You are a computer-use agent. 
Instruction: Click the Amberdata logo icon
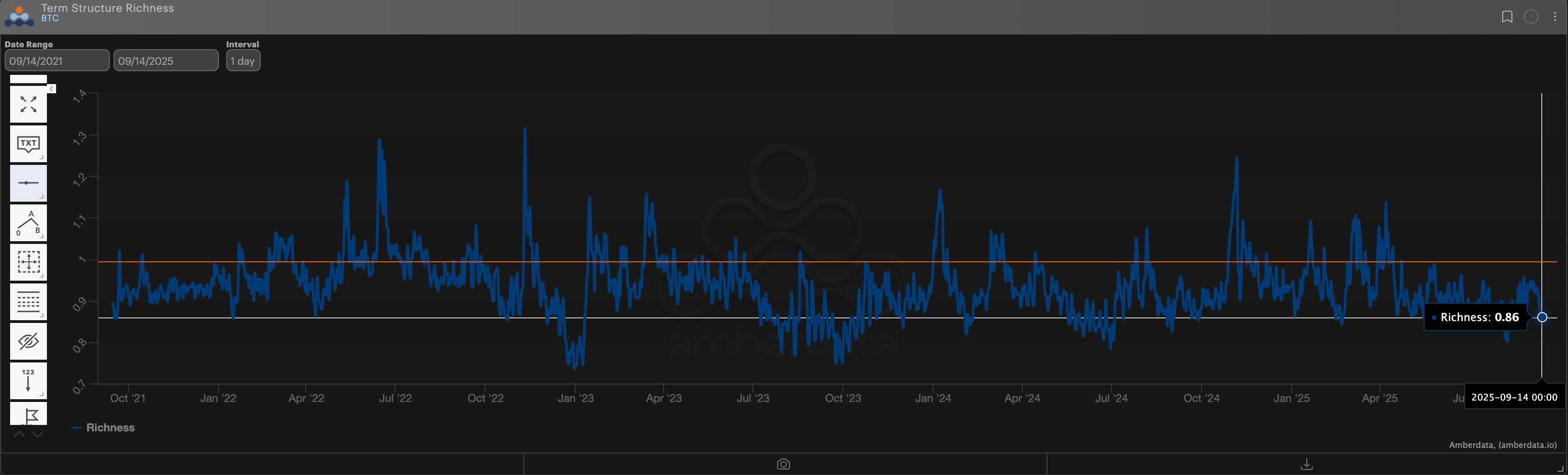19,17
